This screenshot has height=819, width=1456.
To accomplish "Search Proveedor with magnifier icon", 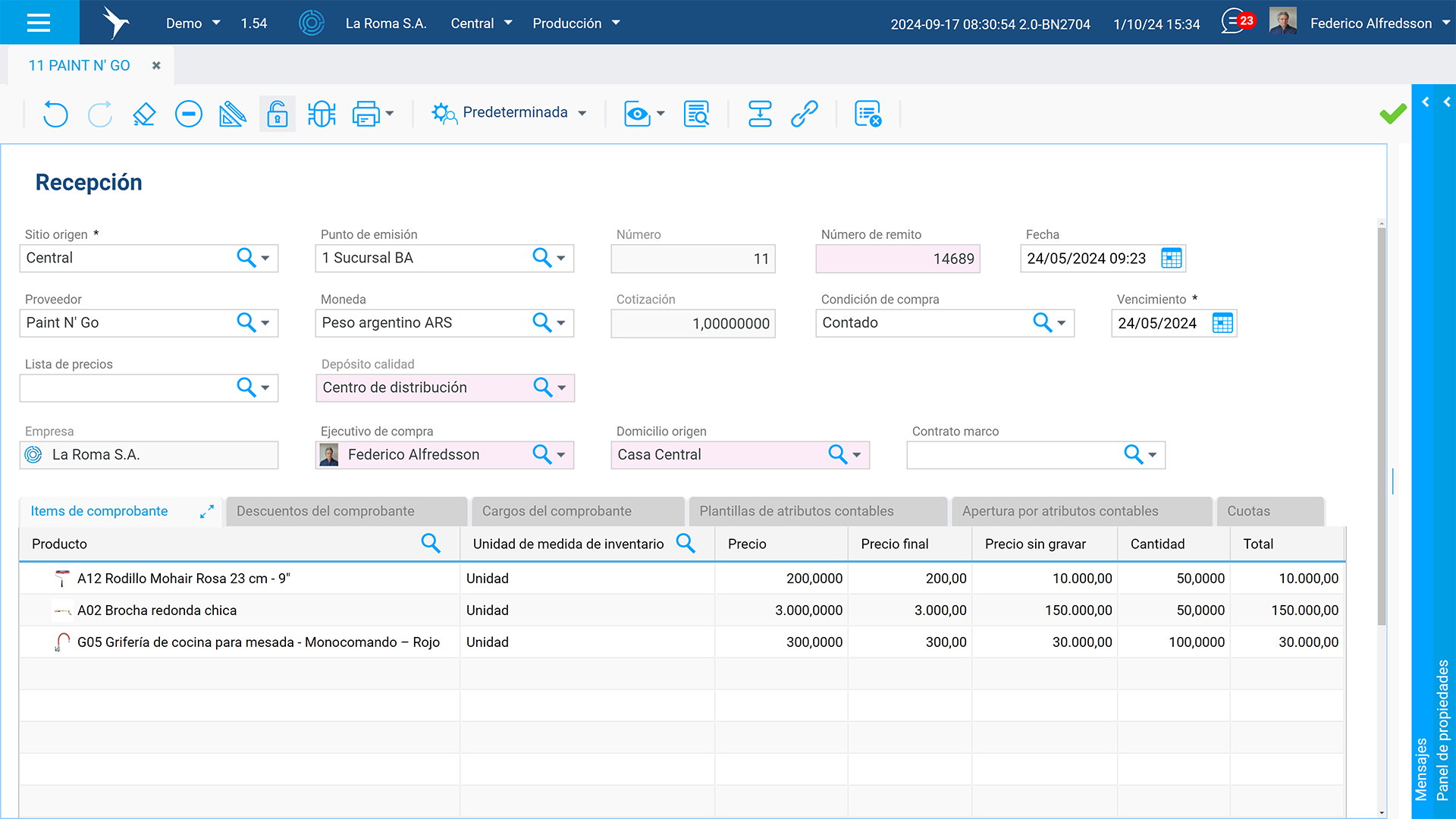I will pyautogui.click(x=246, y=322).
